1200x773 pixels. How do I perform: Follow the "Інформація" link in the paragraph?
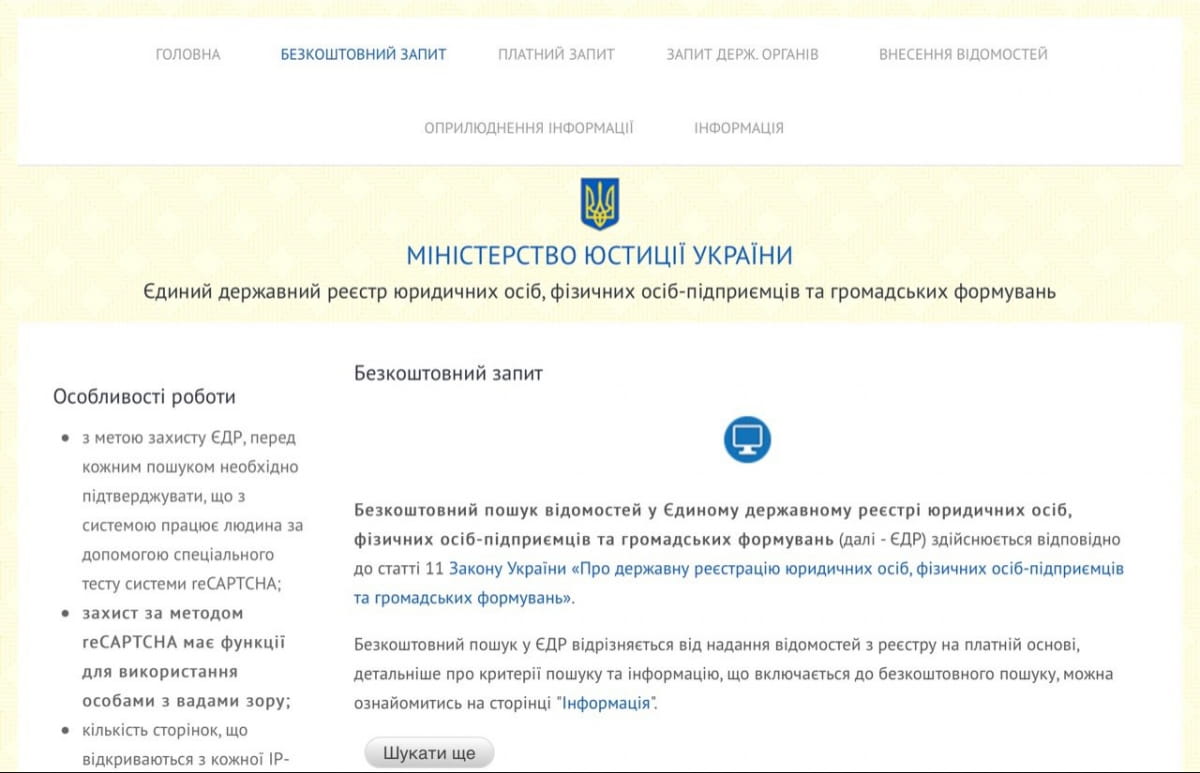pos(607,703)
